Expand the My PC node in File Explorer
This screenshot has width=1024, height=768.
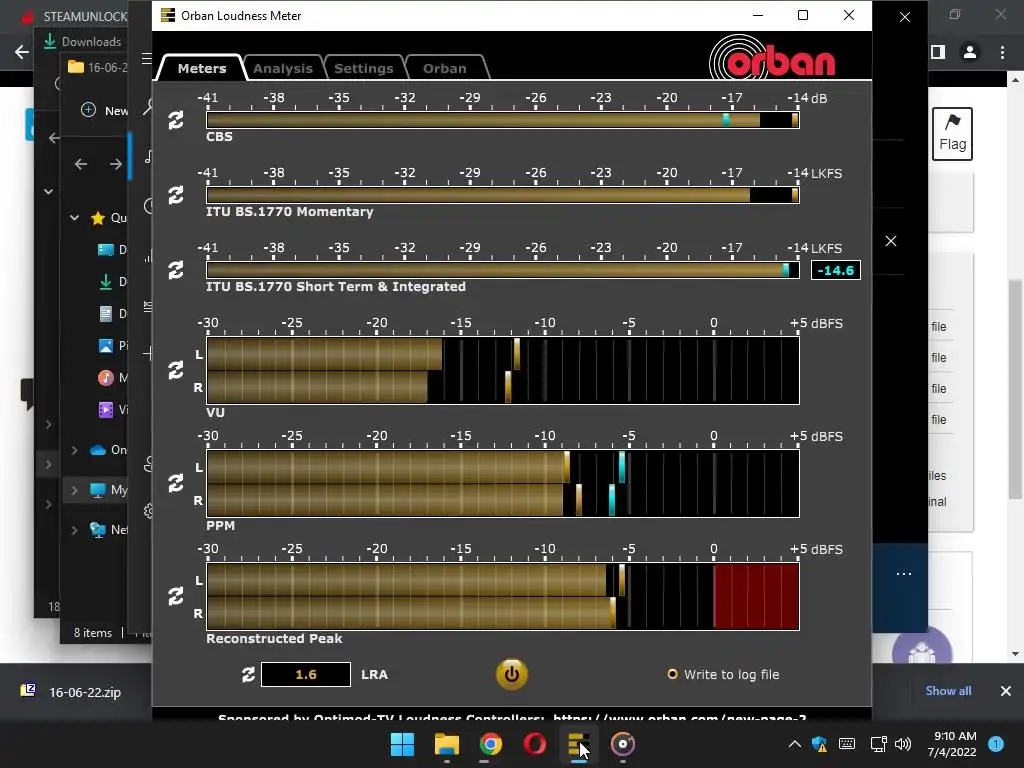[74, 490]
